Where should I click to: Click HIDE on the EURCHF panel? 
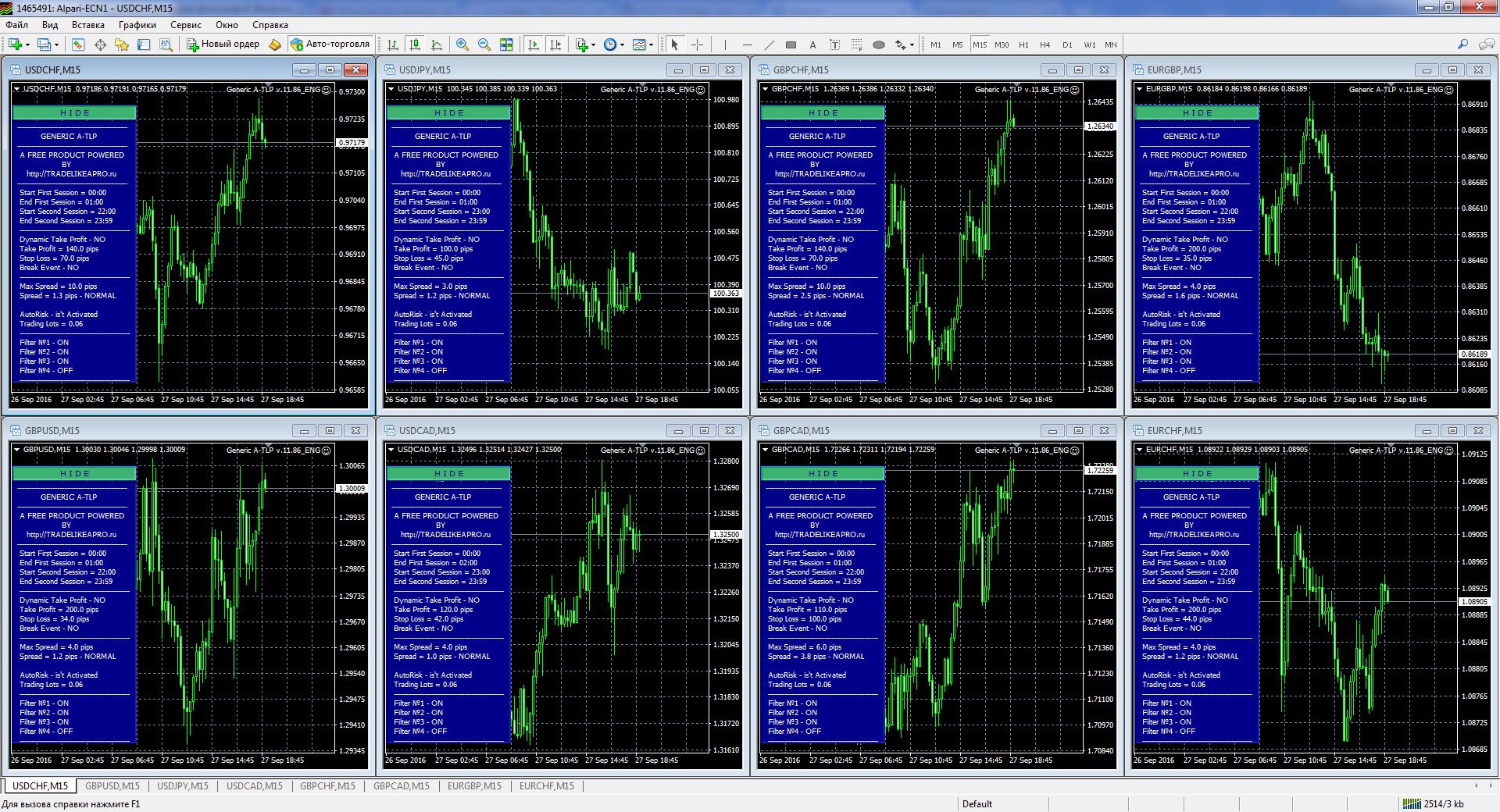(x=1198, y=473)
